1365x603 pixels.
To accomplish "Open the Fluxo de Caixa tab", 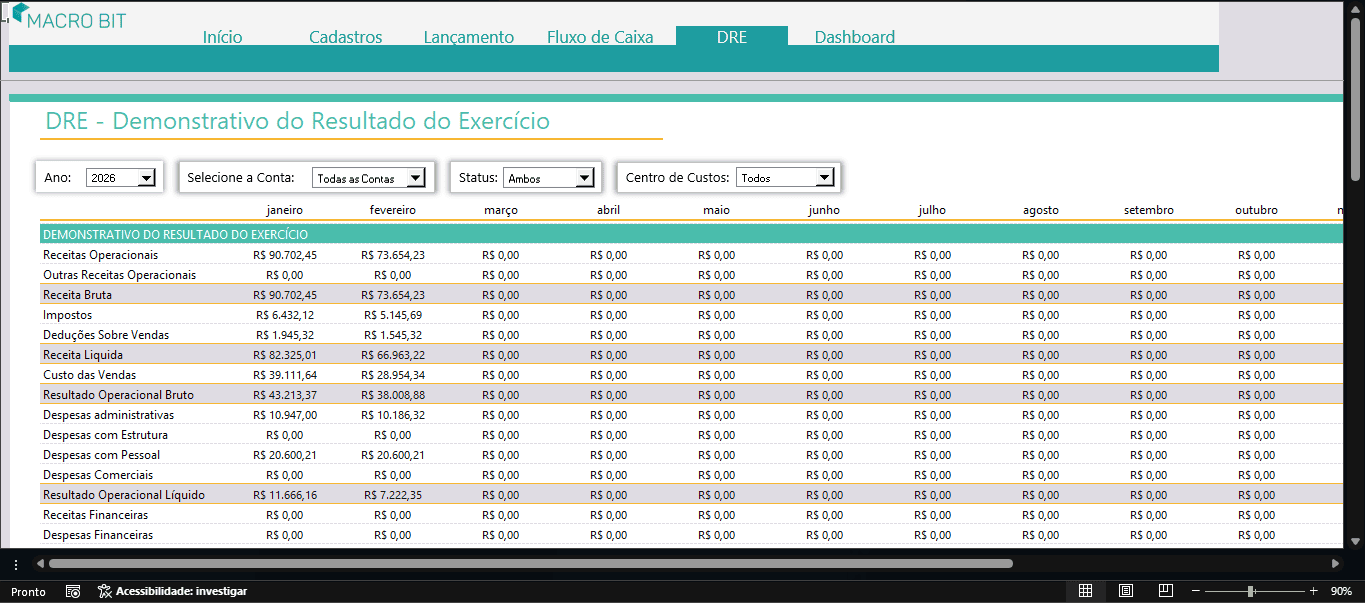I will (600, 37).
